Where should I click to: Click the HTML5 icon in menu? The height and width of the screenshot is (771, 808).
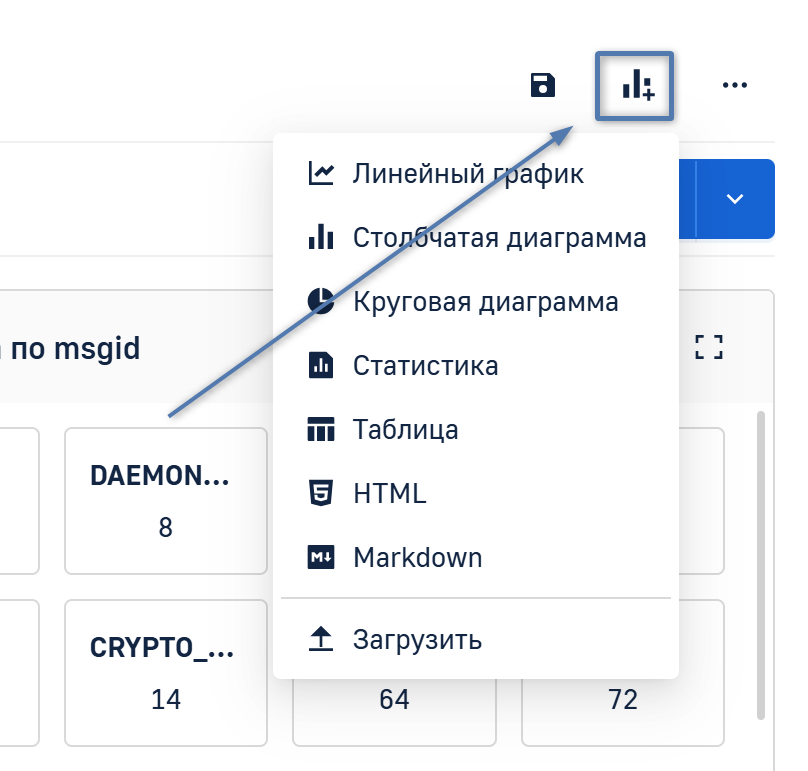[320, 493]
